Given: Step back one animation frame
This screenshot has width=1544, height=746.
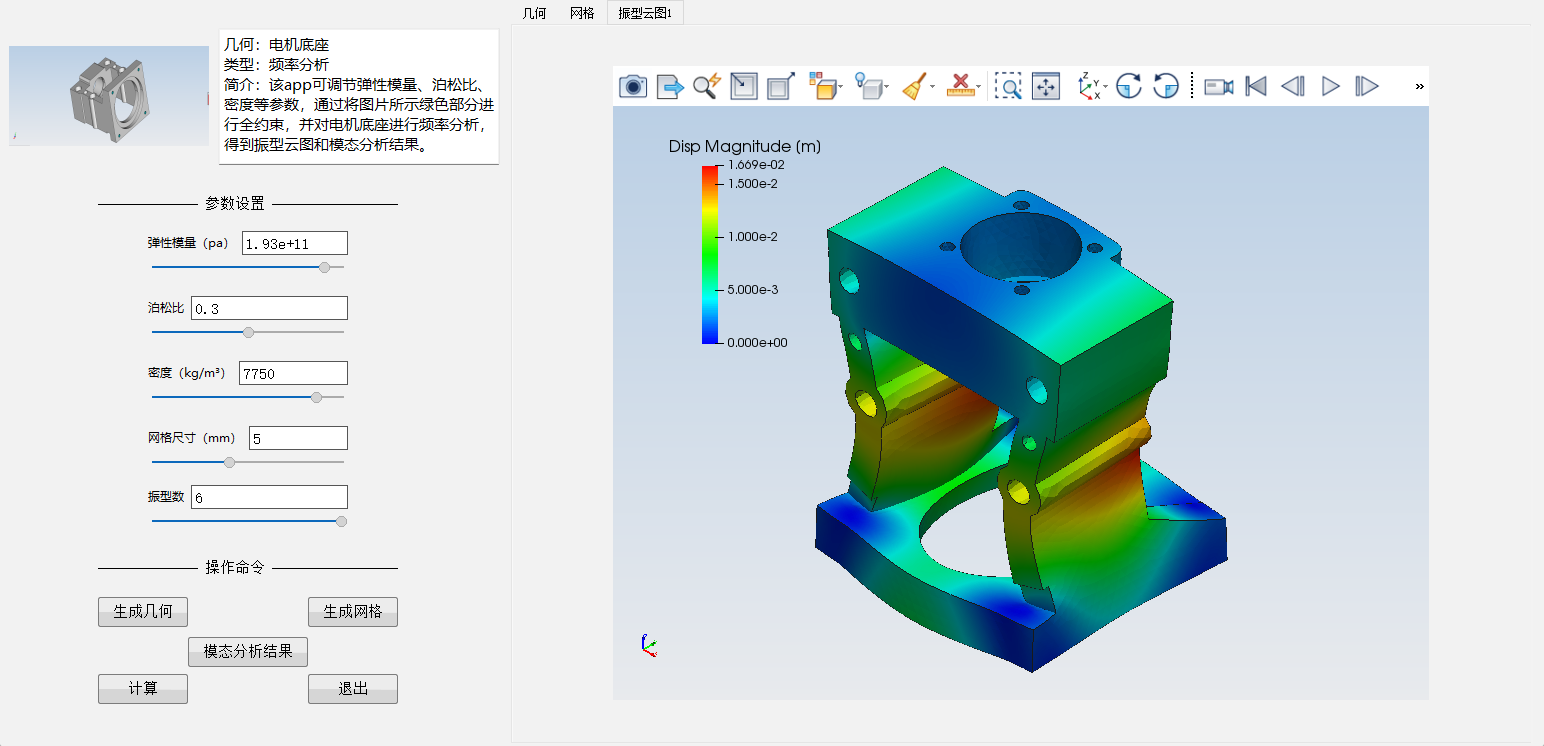Looking at the screenshot, I should [1293, 86].
